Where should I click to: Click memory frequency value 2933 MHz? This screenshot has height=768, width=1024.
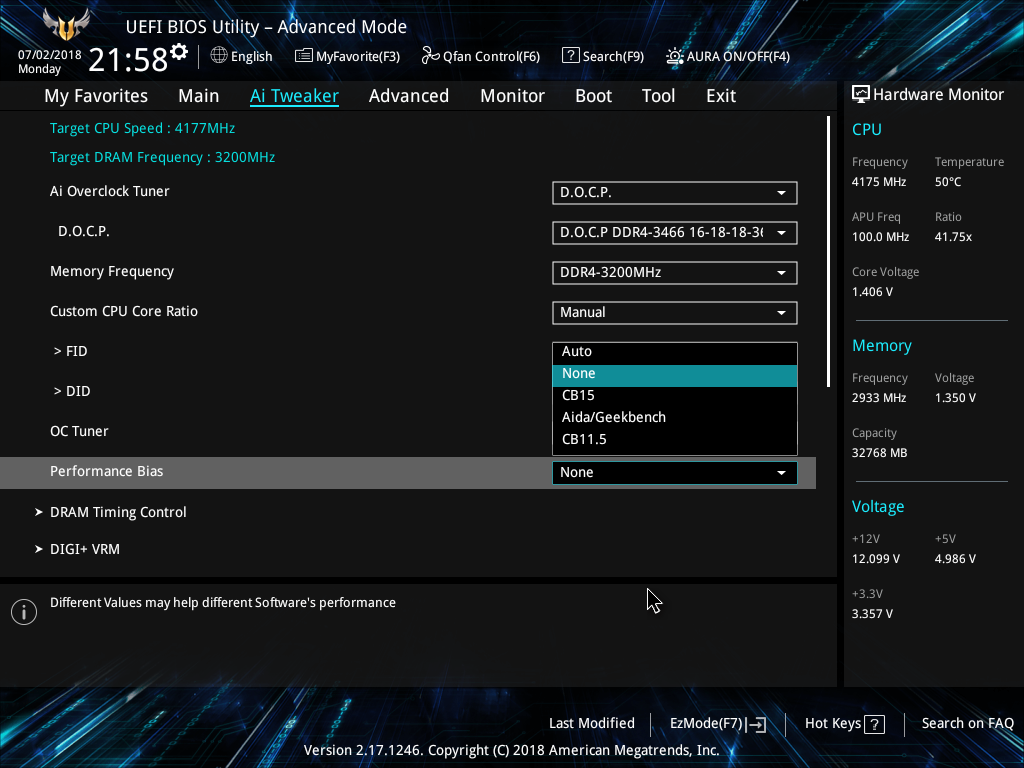(x=878, y=398)
